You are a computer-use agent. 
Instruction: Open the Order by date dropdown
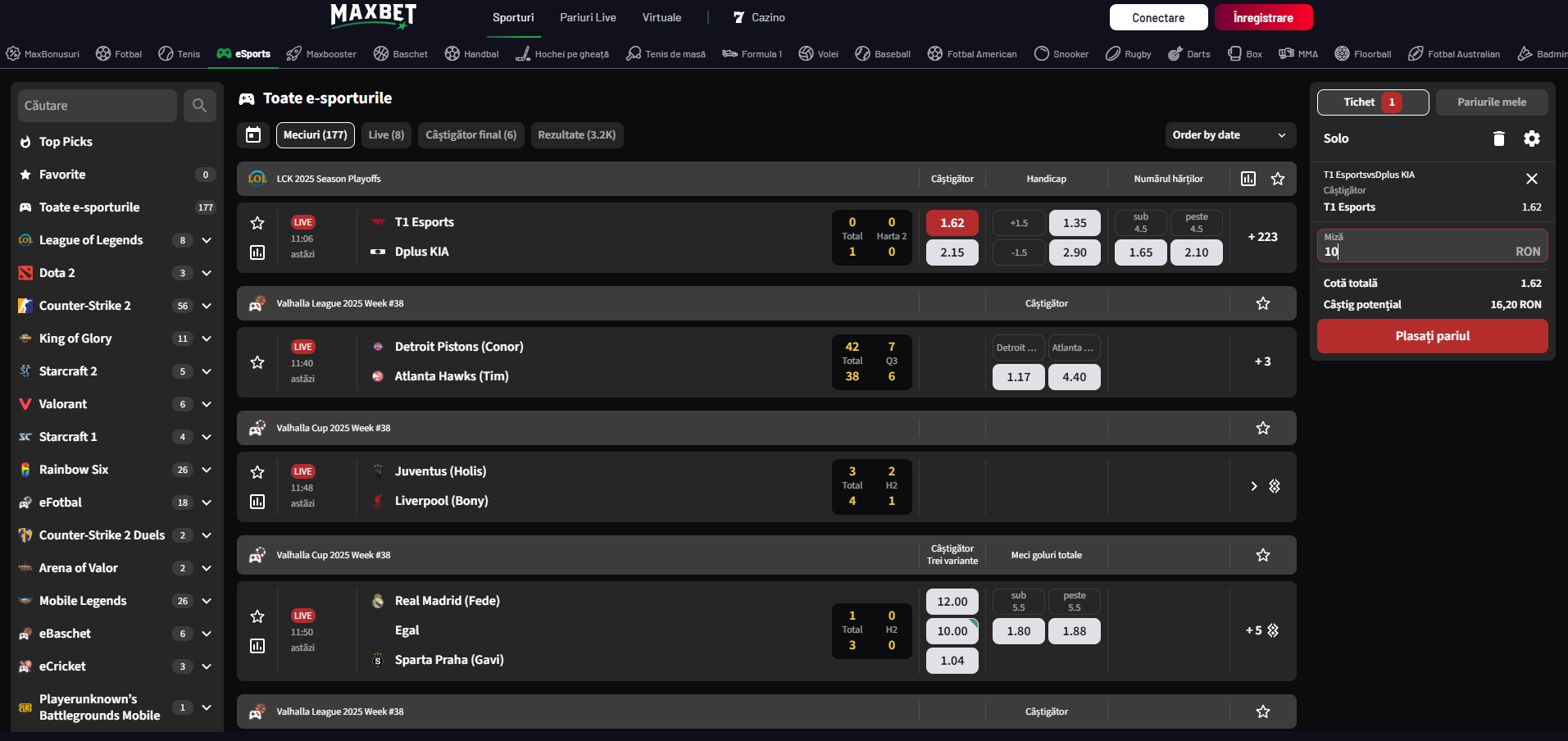[1229, 135]
